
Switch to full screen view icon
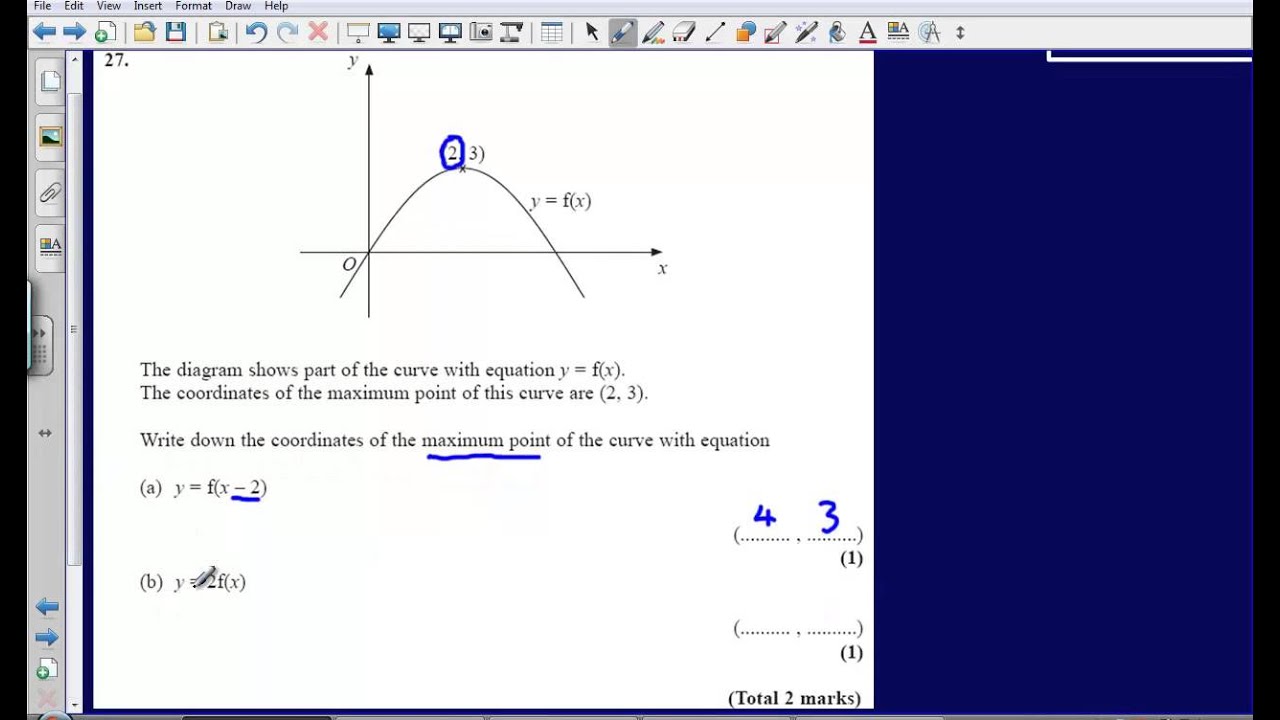[389, 32]
